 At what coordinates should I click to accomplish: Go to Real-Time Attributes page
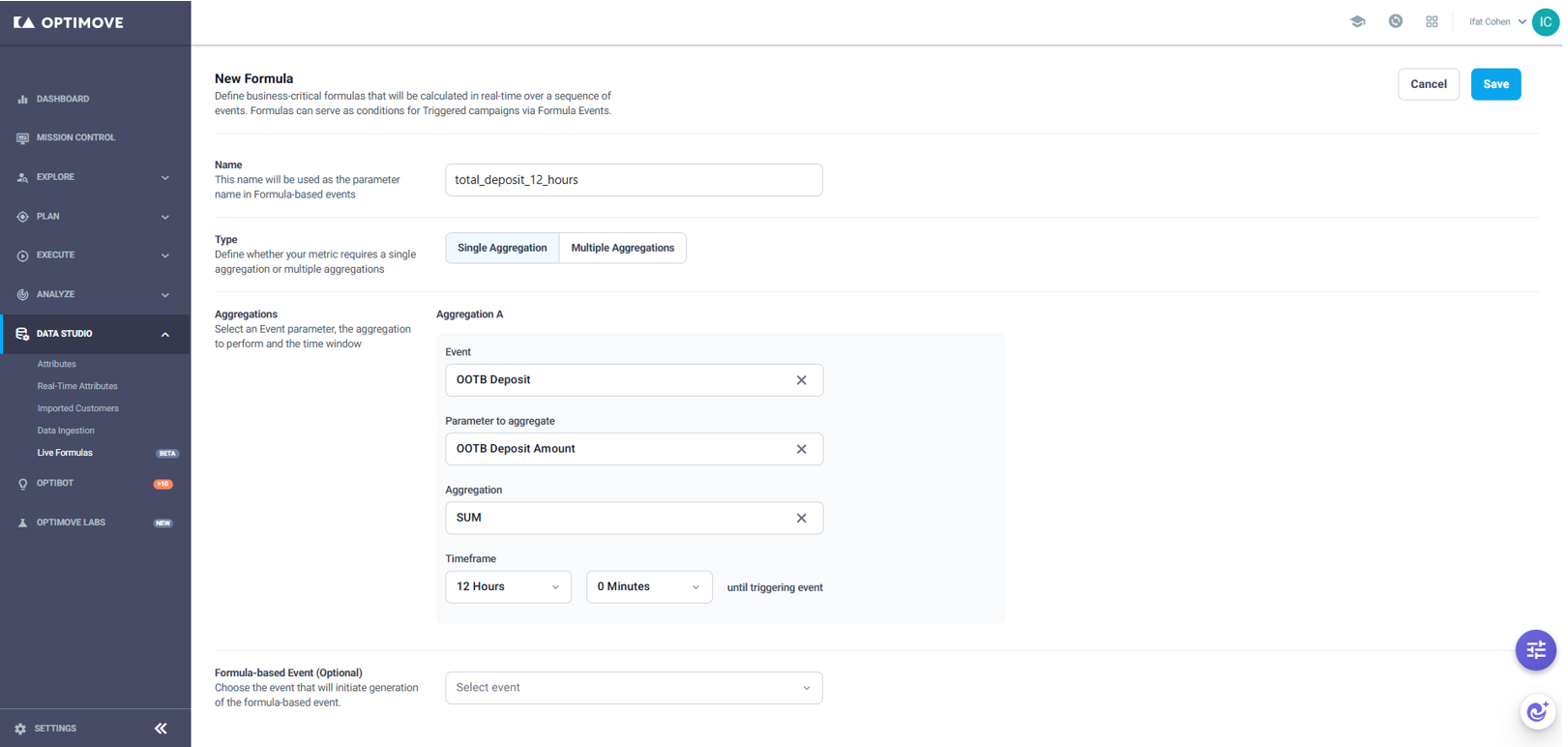click(77, 386)
